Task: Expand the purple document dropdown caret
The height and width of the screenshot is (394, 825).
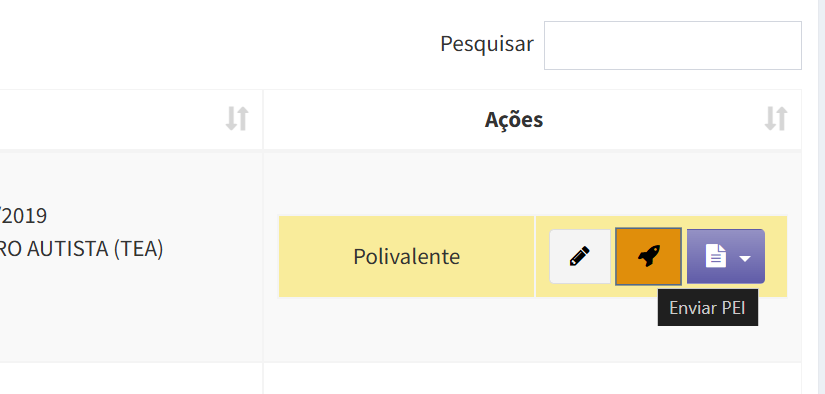Action: (x=744, y=258)
